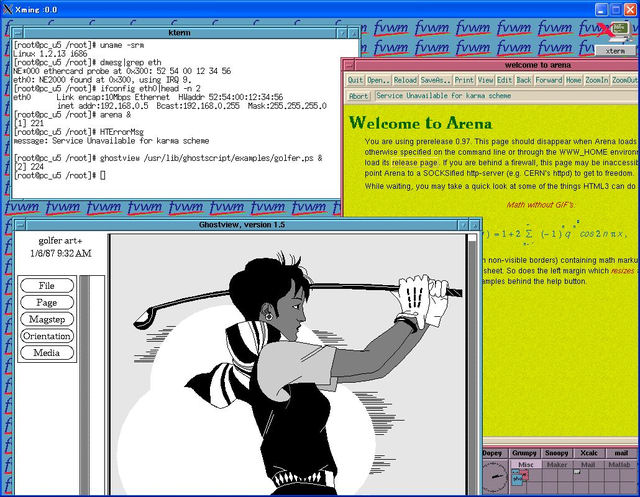The height and width of the screenshot is (497, 640).
Task: Click kterm title bar
Action: 180,33
